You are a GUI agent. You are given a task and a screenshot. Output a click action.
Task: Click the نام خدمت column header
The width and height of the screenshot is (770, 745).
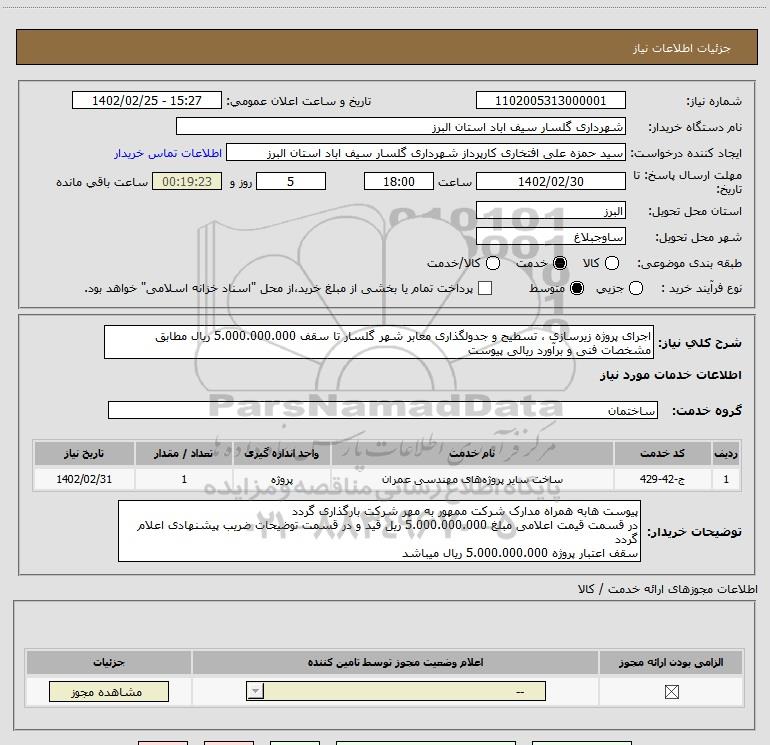(472, 453)
